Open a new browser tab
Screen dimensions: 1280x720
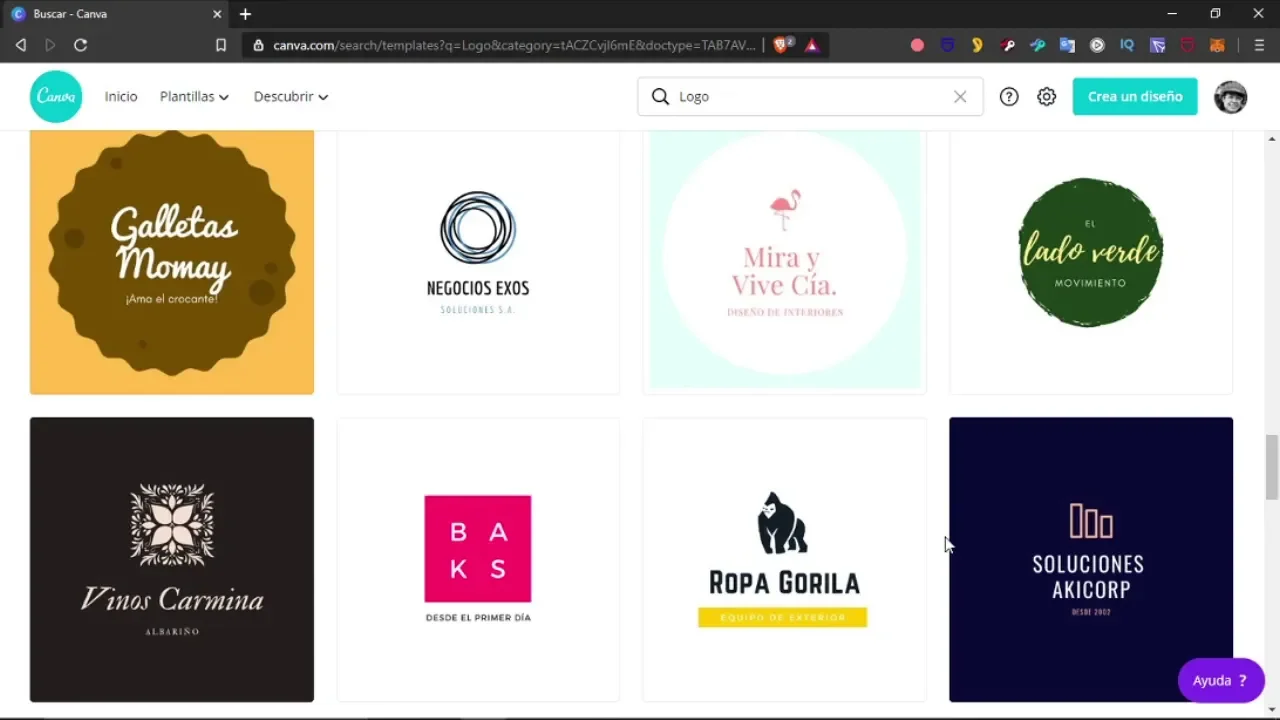click(x=245, y=14)
